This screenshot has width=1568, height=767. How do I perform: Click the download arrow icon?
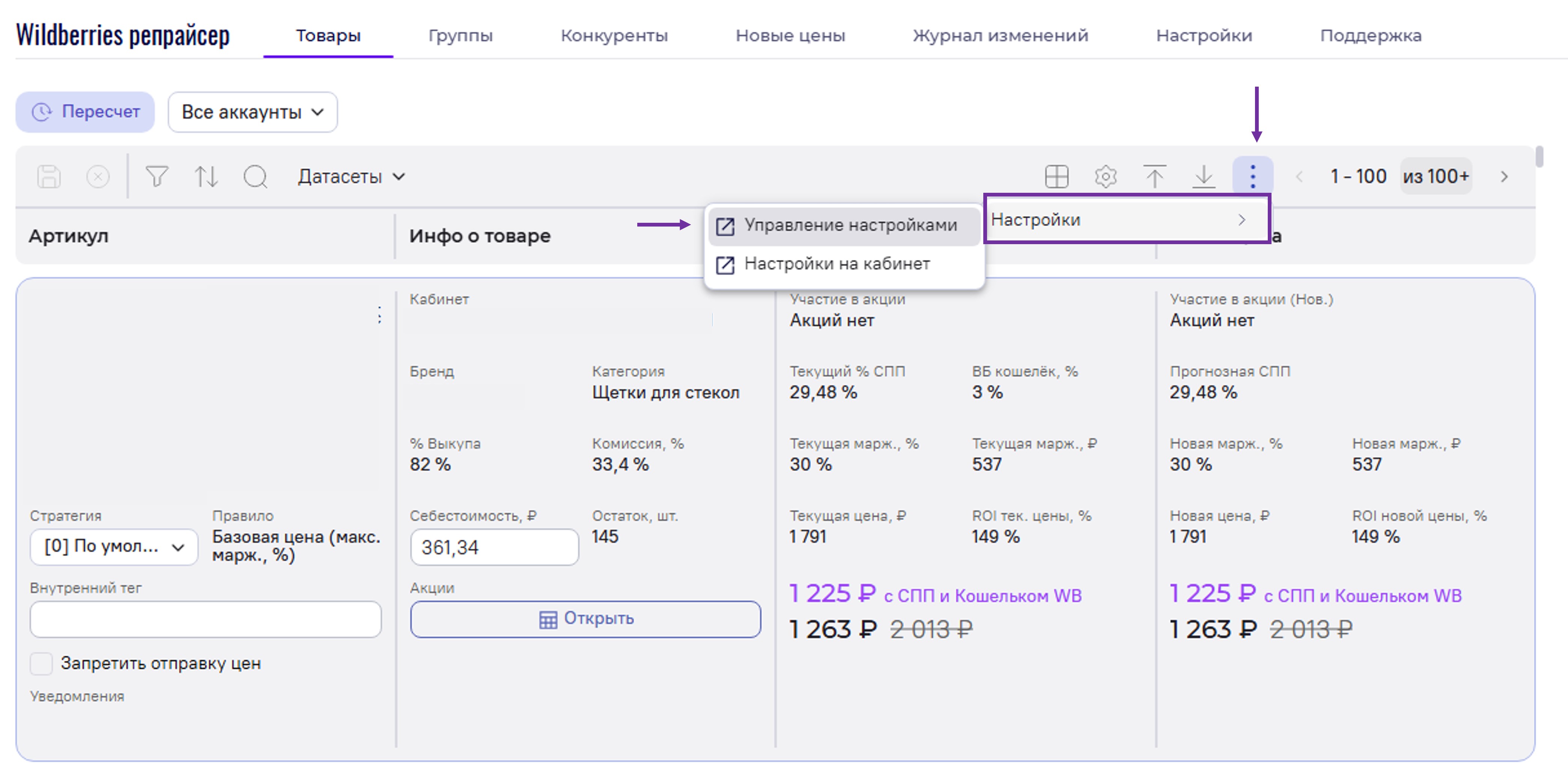1203,177
